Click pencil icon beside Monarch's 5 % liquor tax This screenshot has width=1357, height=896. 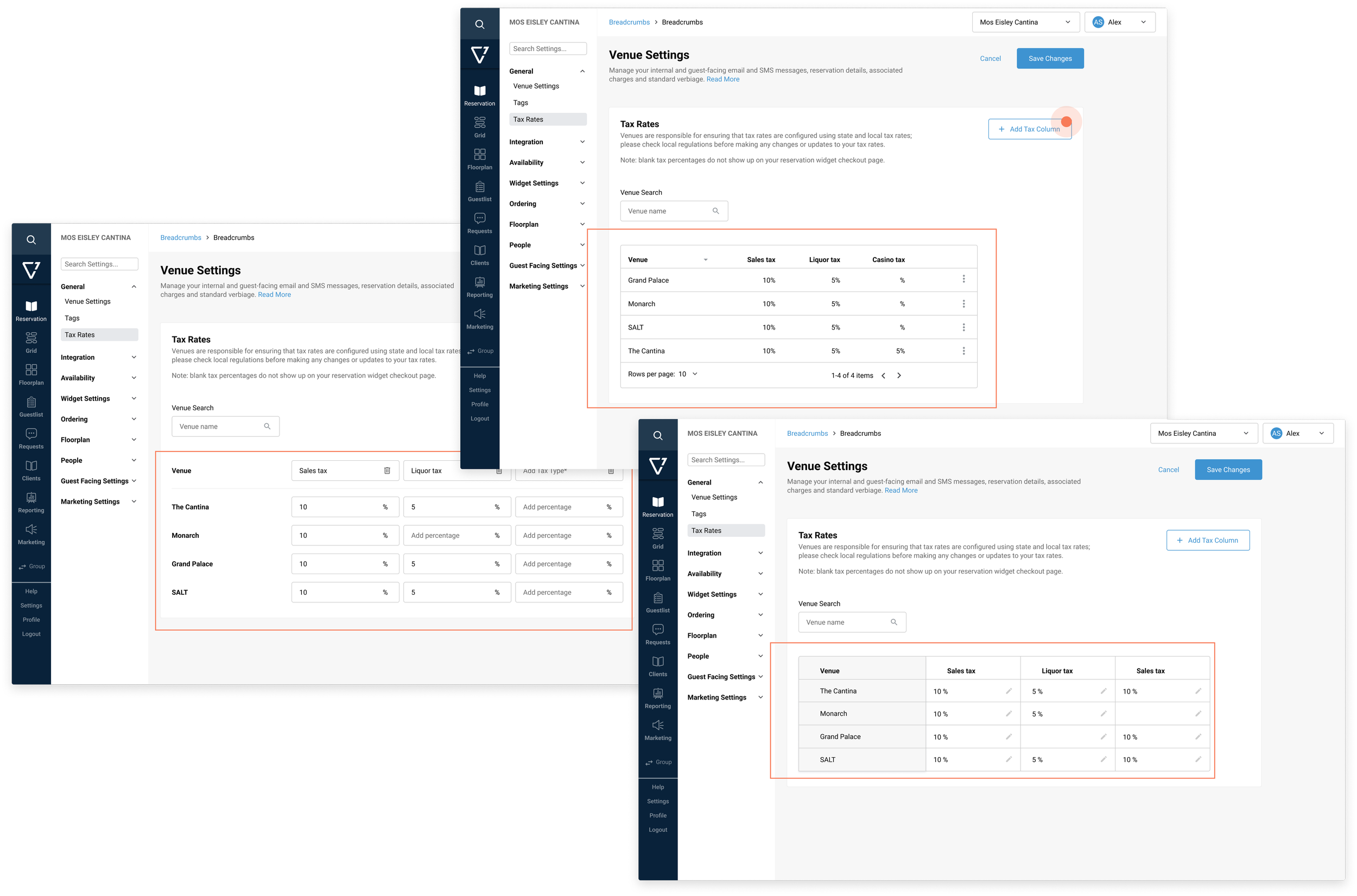[1104, 713]
